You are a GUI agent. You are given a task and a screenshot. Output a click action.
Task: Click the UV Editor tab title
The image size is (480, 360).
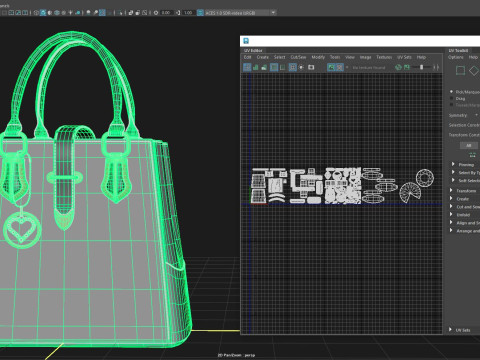click(x=253, y=50)
